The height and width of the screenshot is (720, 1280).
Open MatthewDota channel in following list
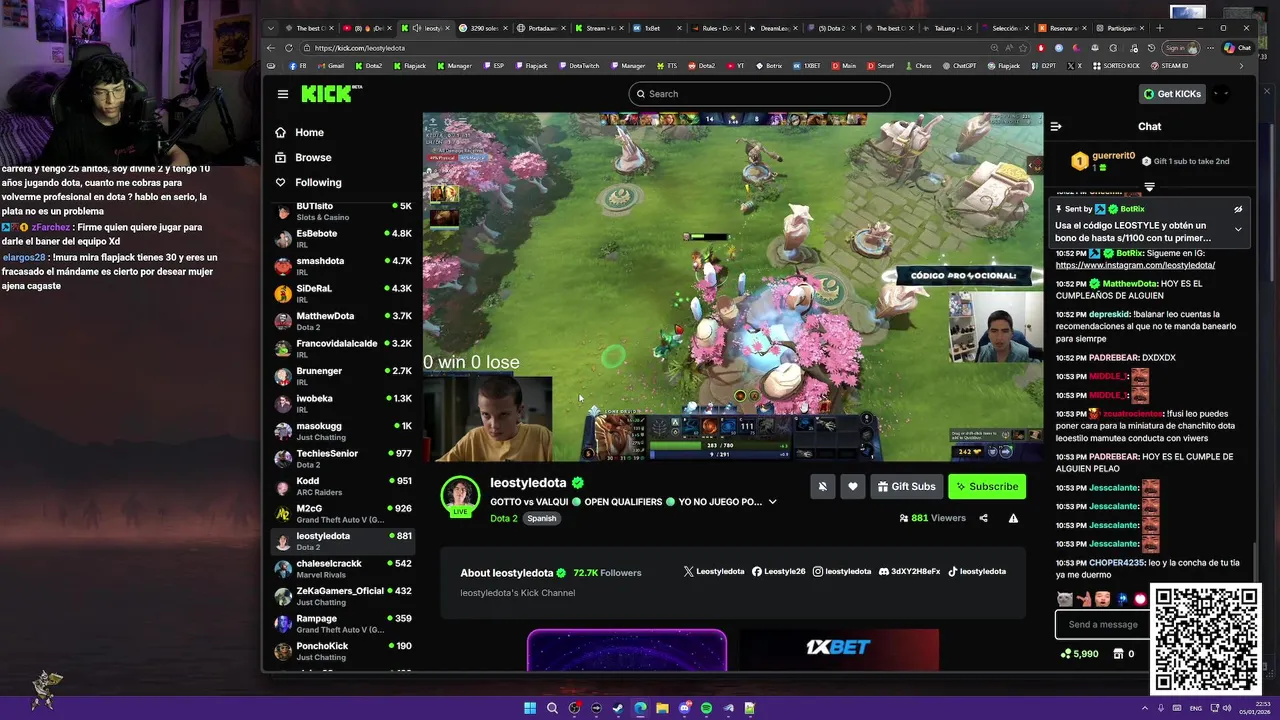click(x=342, y=321)
